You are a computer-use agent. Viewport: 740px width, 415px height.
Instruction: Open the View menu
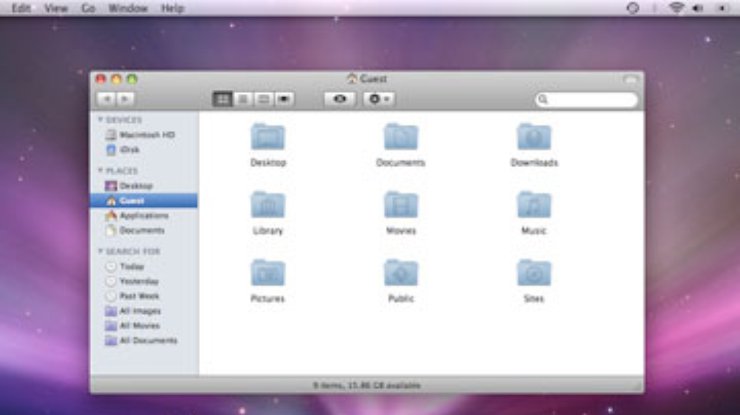click(56, 8)
